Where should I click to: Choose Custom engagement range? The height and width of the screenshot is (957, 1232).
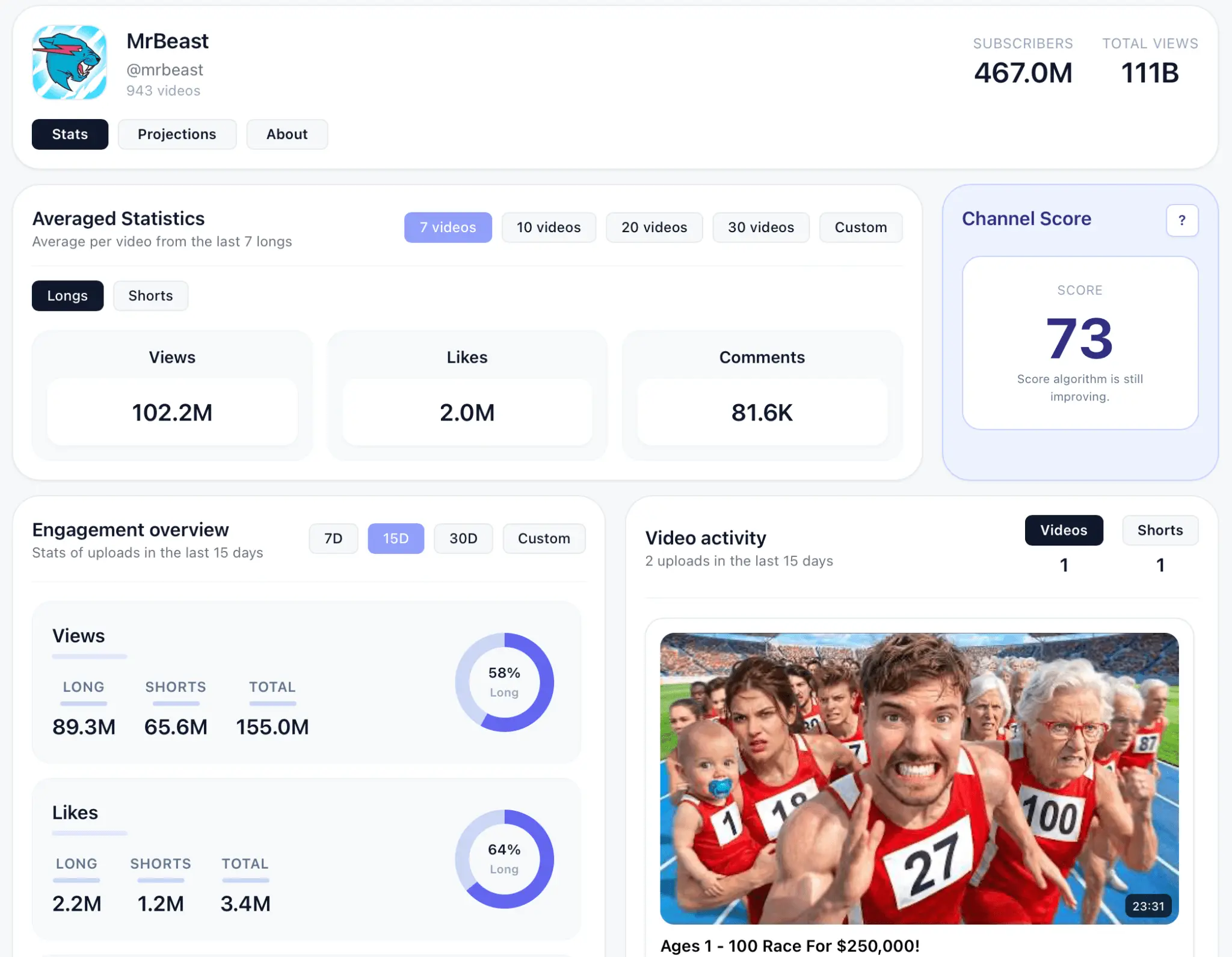point(544,538)
